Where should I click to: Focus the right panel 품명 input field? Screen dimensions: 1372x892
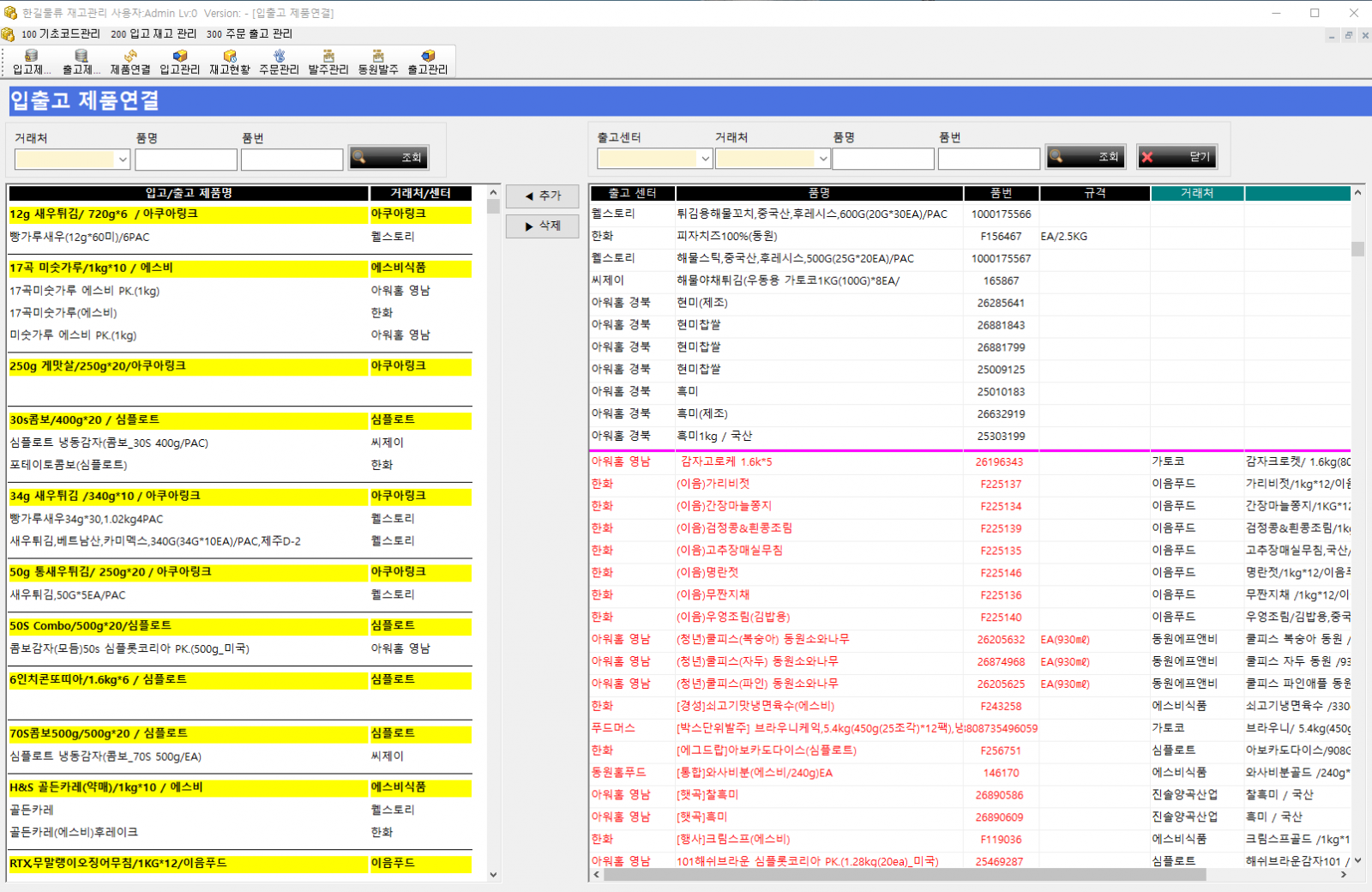883,159
